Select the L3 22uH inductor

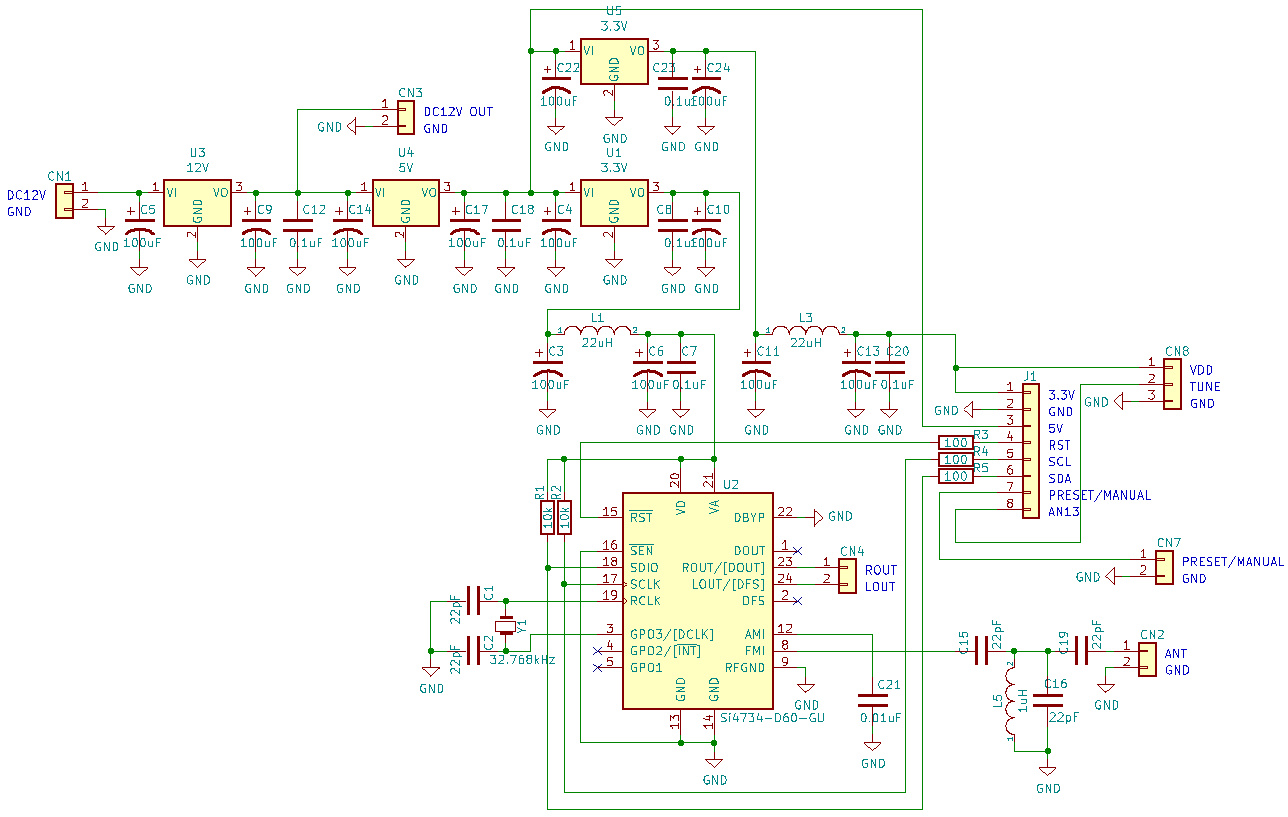805,331
